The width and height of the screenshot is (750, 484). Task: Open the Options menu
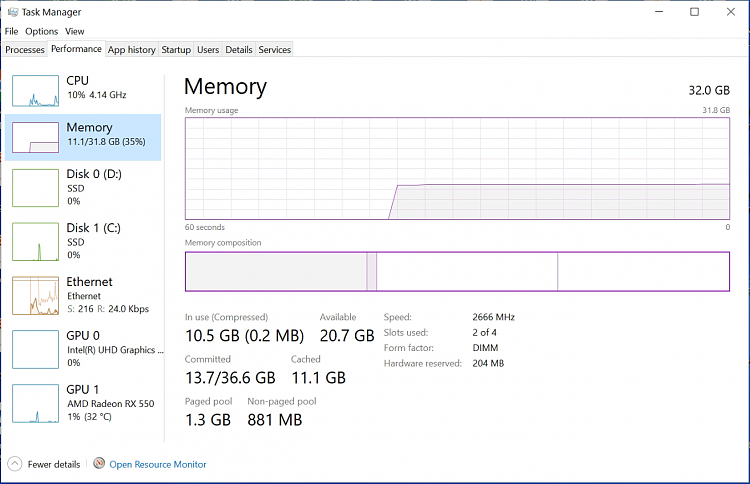(42, 31)
